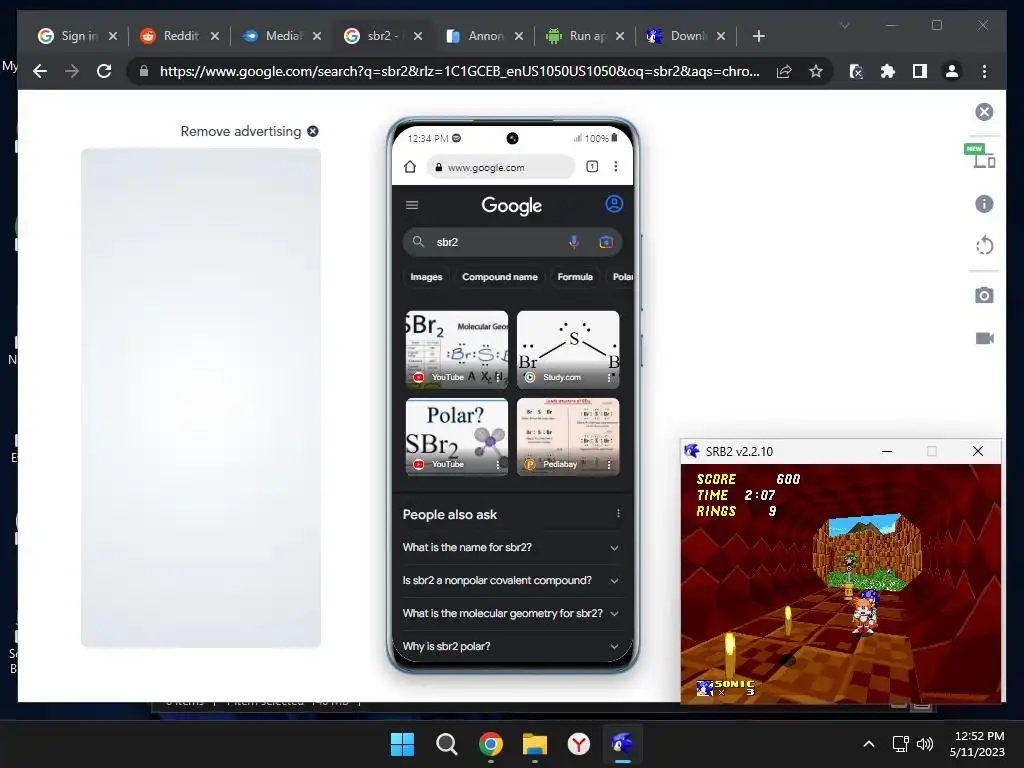
Task: Open the phone browser tab switcher
Action: [x=592, y=167]
